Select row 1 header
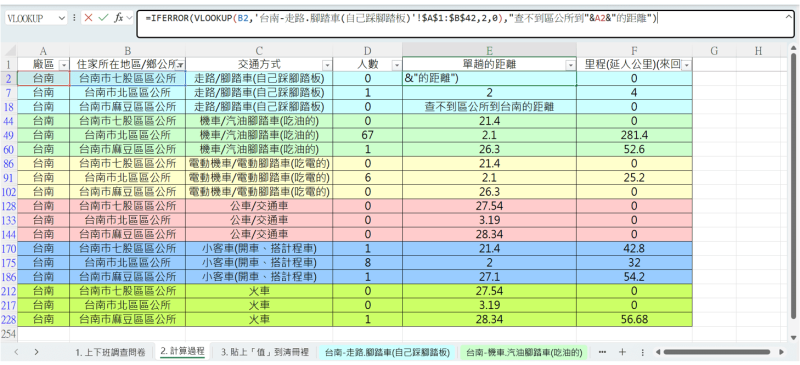Screen dimensions: 800x365 pos(9,64)
